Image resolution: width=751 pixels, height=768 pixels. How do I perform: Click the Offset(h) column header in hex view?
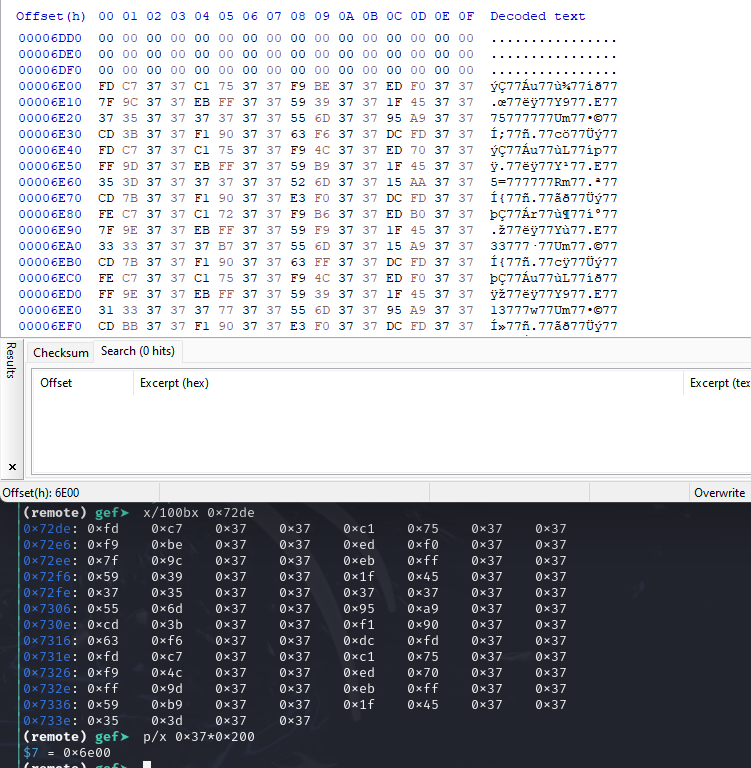pyautogui.click(x=51, y=16)
